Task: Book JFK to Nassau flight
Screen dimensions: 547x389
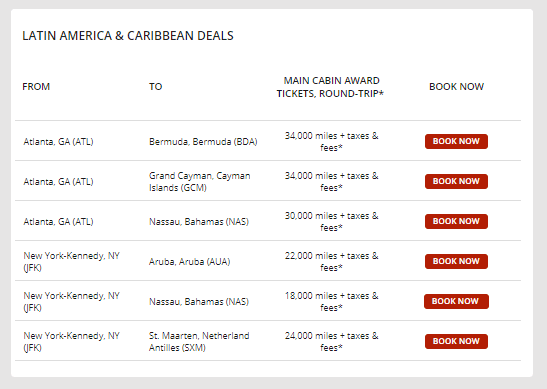Action: pyautogui.click(x=456, y=301)
